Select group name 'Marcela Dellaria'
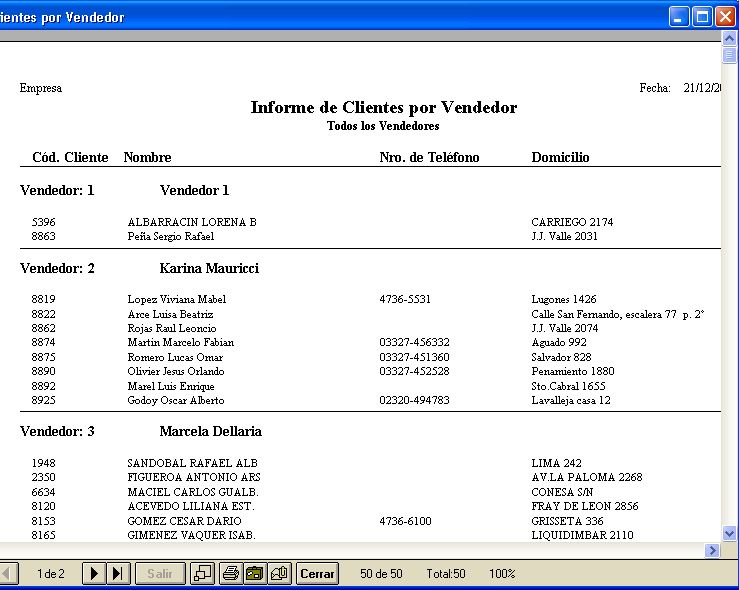Image resolution: width=739 pixels, height=590 pixels. pyautogui.click(x=211, y=432)
